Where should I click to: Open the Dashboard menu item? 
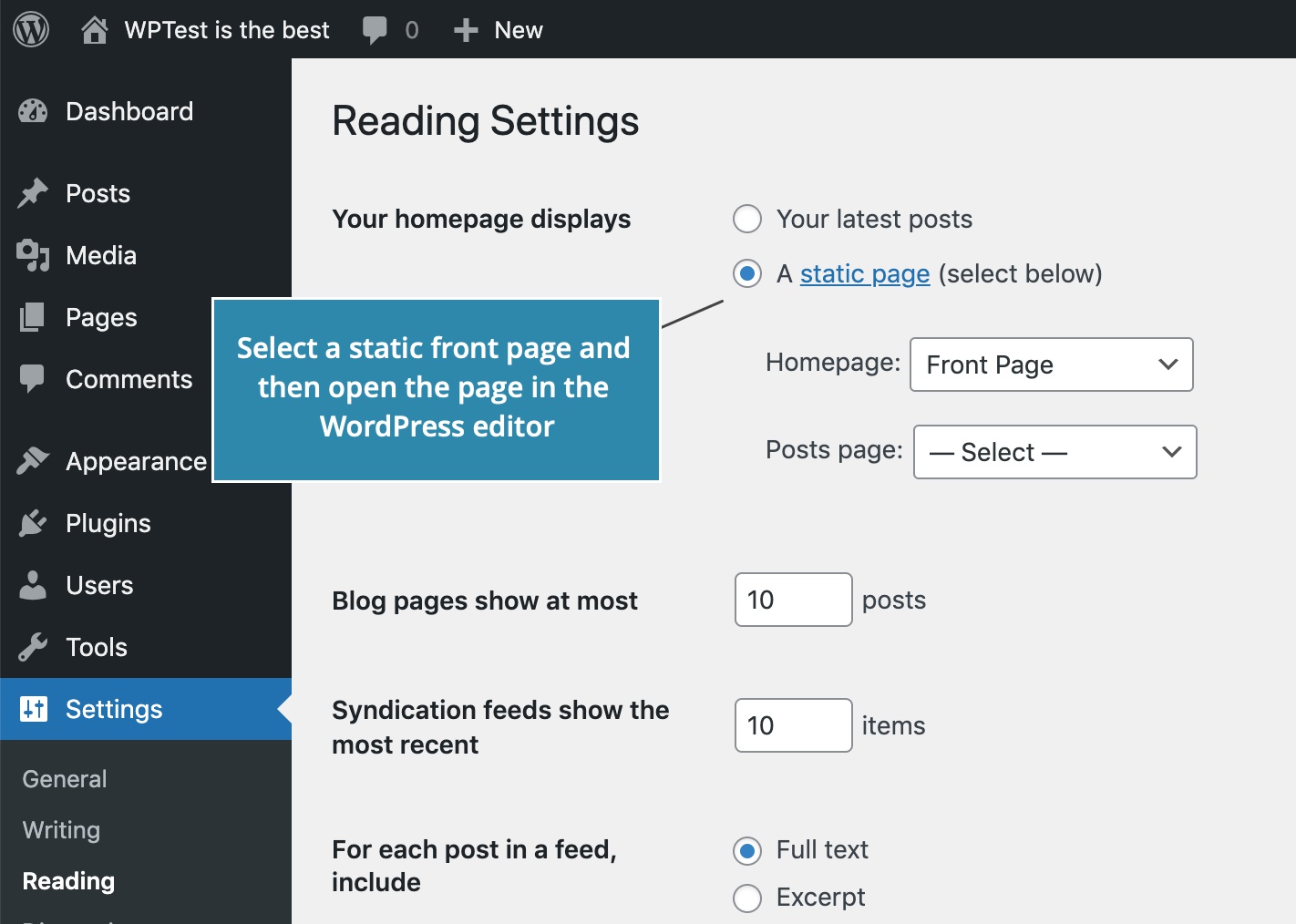pyautogui.click(x=129, y=111)
